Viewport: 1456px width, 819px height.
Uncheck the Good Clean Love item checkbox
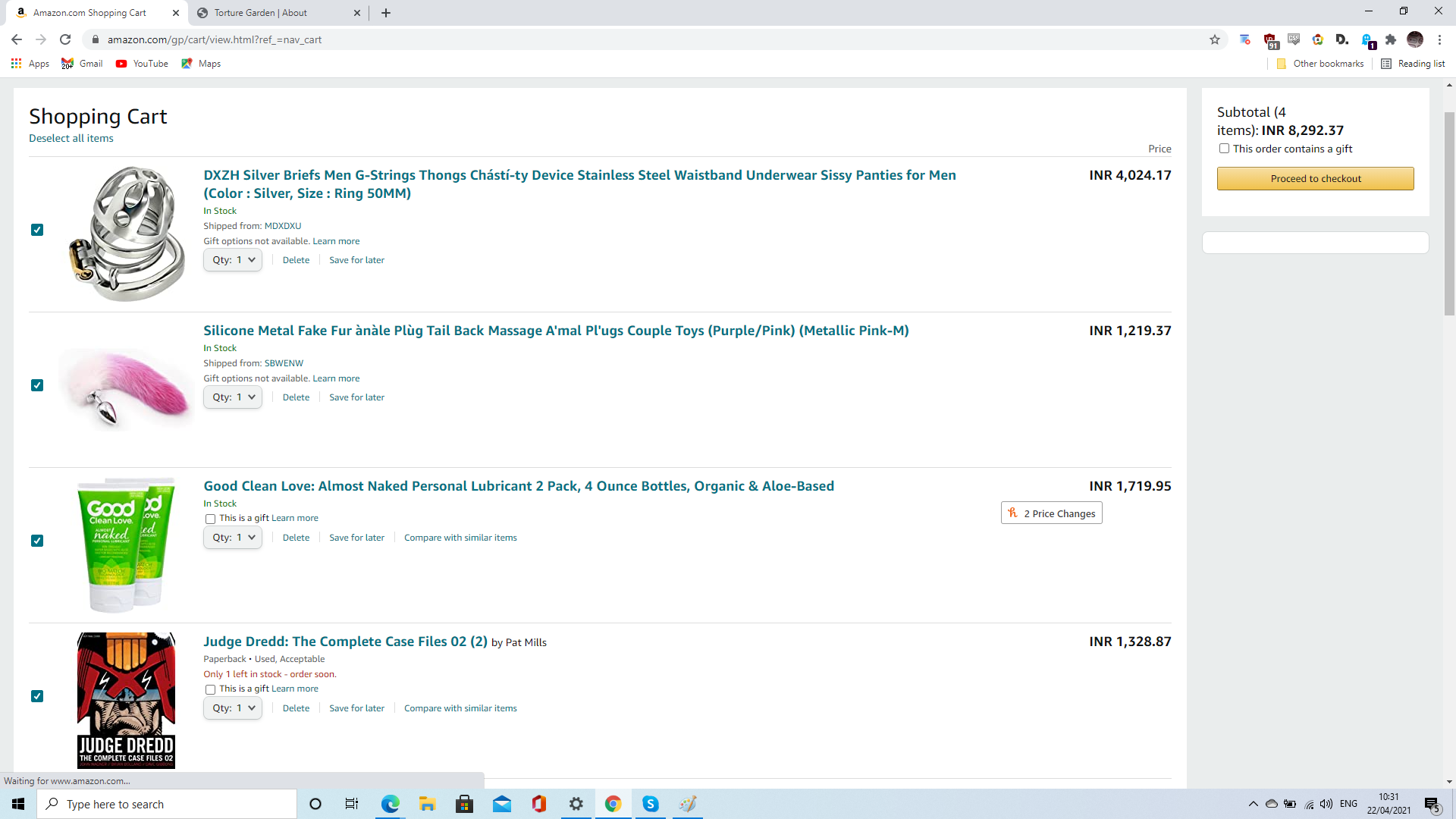[37, 541]
